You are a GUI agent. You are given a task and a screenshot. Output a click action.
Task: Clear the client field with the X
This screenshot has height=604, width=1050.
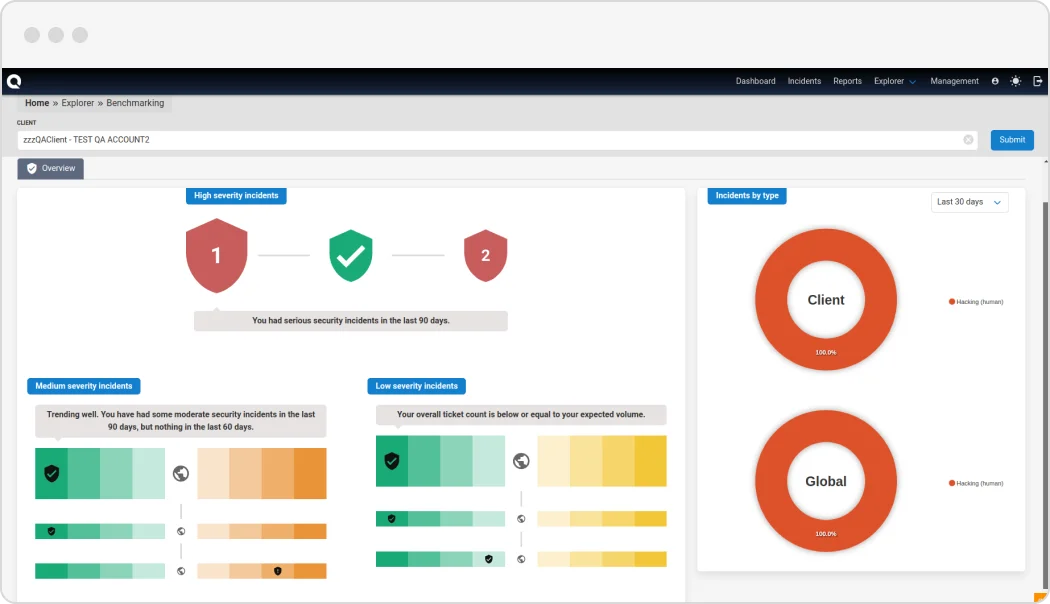pyautogui.click(x=968, y=140)
